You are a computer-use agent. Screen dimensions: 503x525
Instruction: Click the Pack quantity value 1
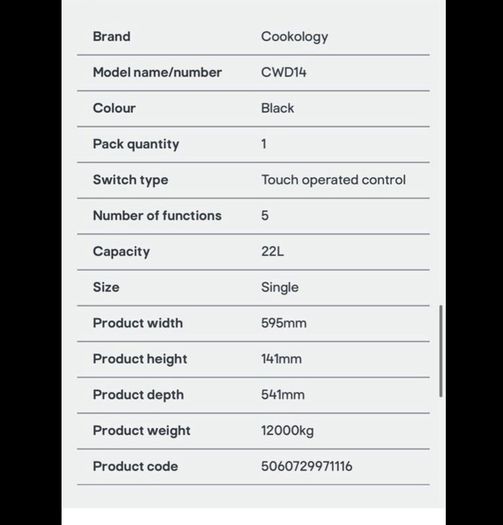tap(264, 144)
